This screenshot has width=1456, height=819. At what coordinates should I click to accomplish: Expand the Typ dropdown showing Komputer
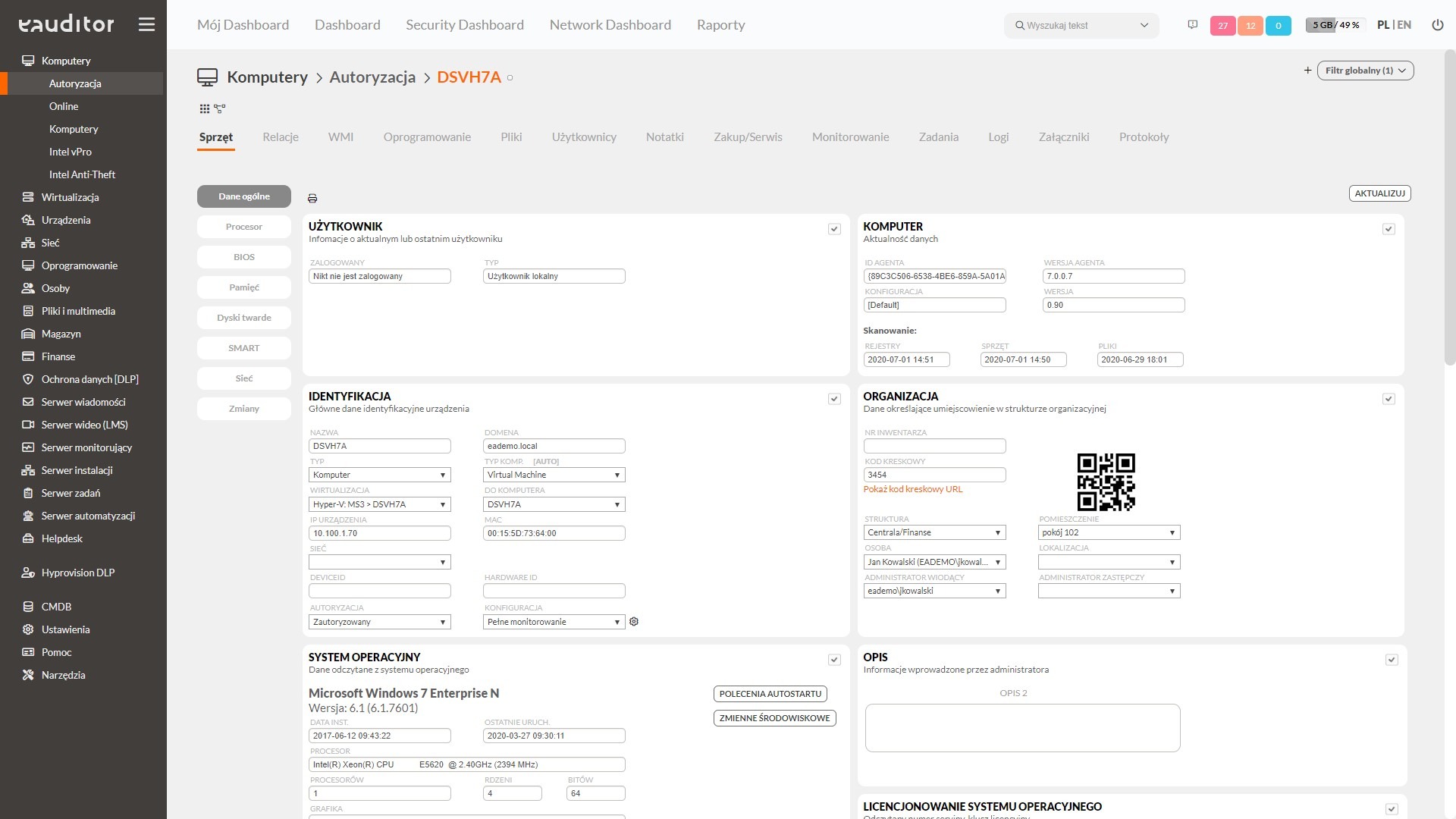pyautogui.click(x=380, y=475)
